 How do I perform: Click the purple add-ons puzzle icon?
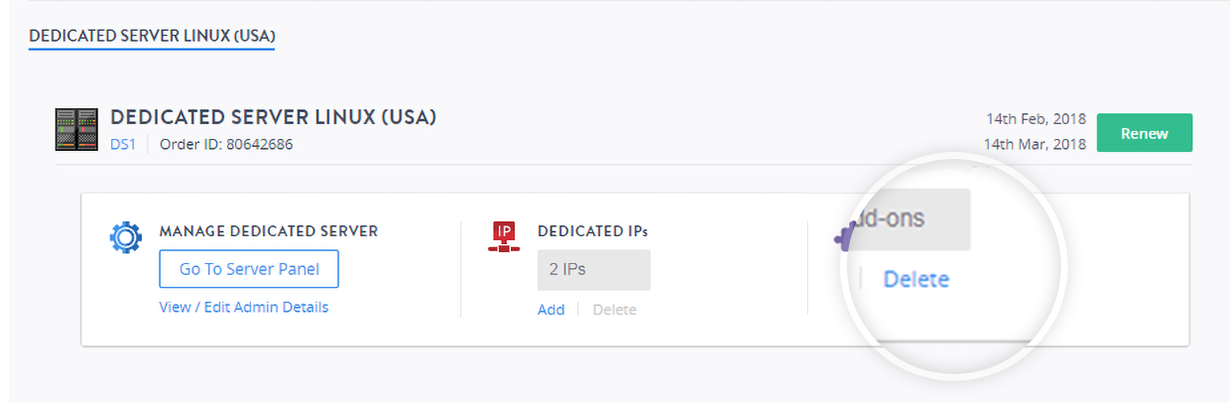point(843,238)
